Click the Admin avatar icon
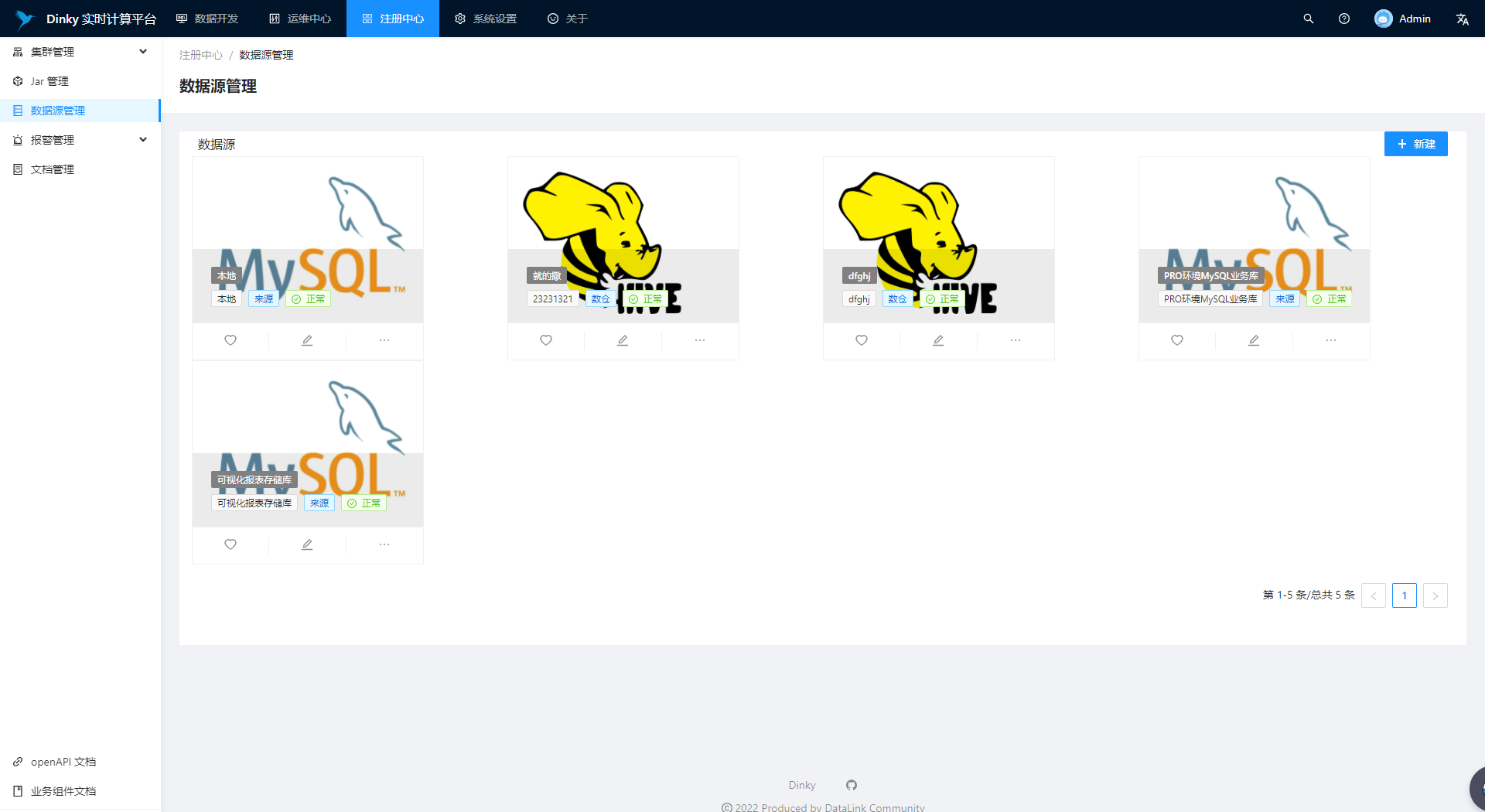The image size is (1485, 812). tap(1383, 19)
